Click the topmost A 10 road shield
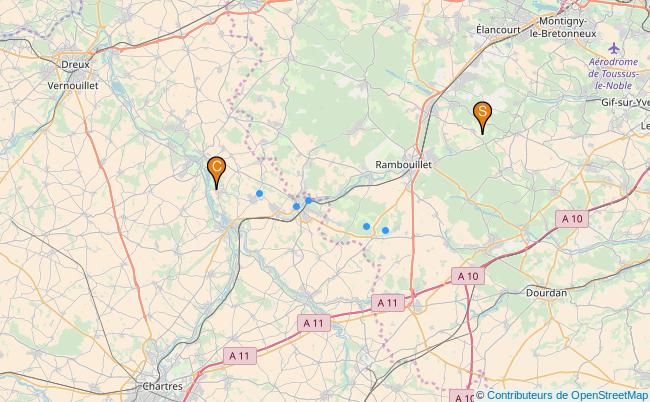Viewport: 650px width, 402px height. point(572,219)
